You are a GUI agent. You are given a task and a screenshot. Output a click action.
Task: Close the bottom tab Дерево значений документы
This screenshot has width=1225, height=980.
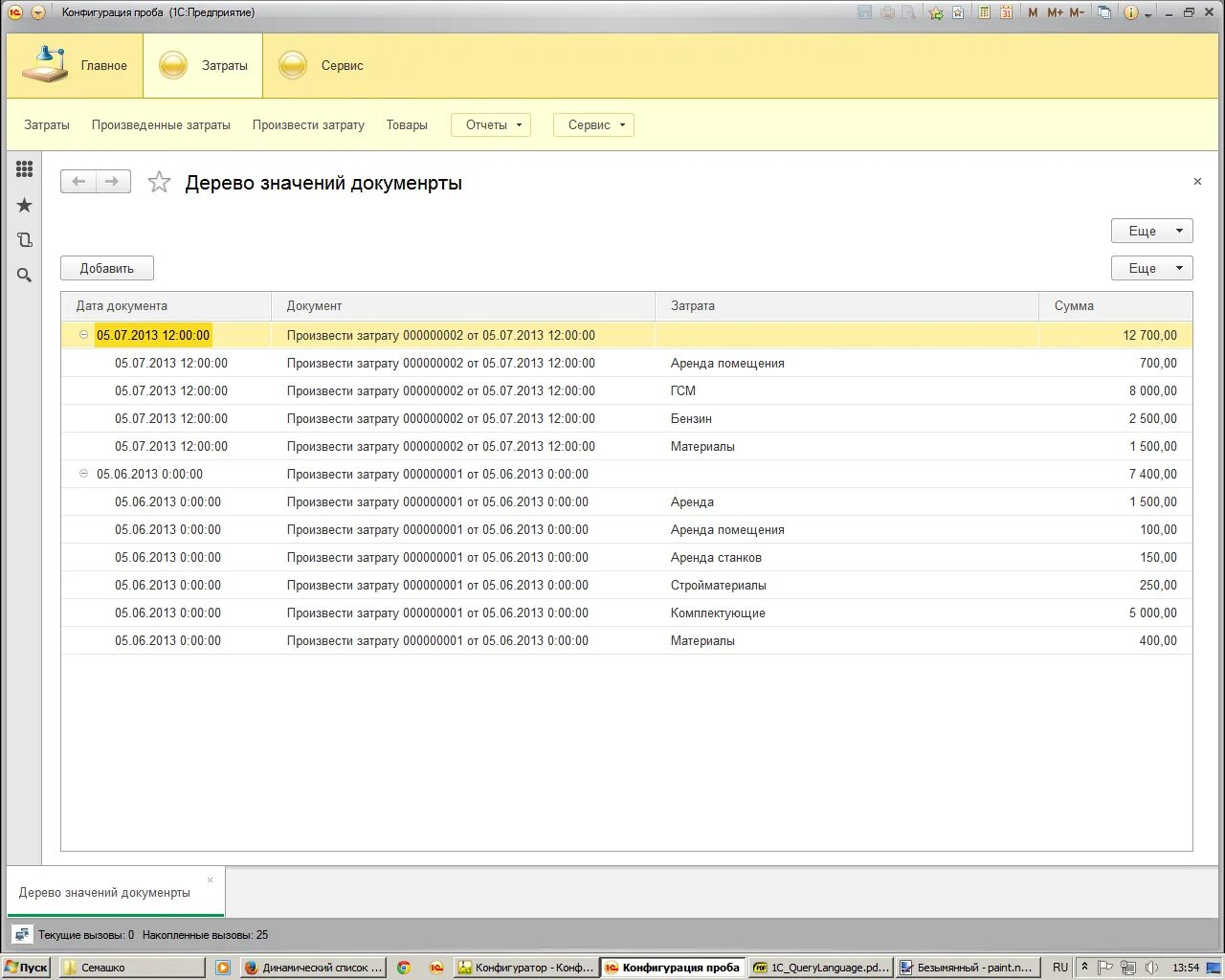tap(211, 880)
